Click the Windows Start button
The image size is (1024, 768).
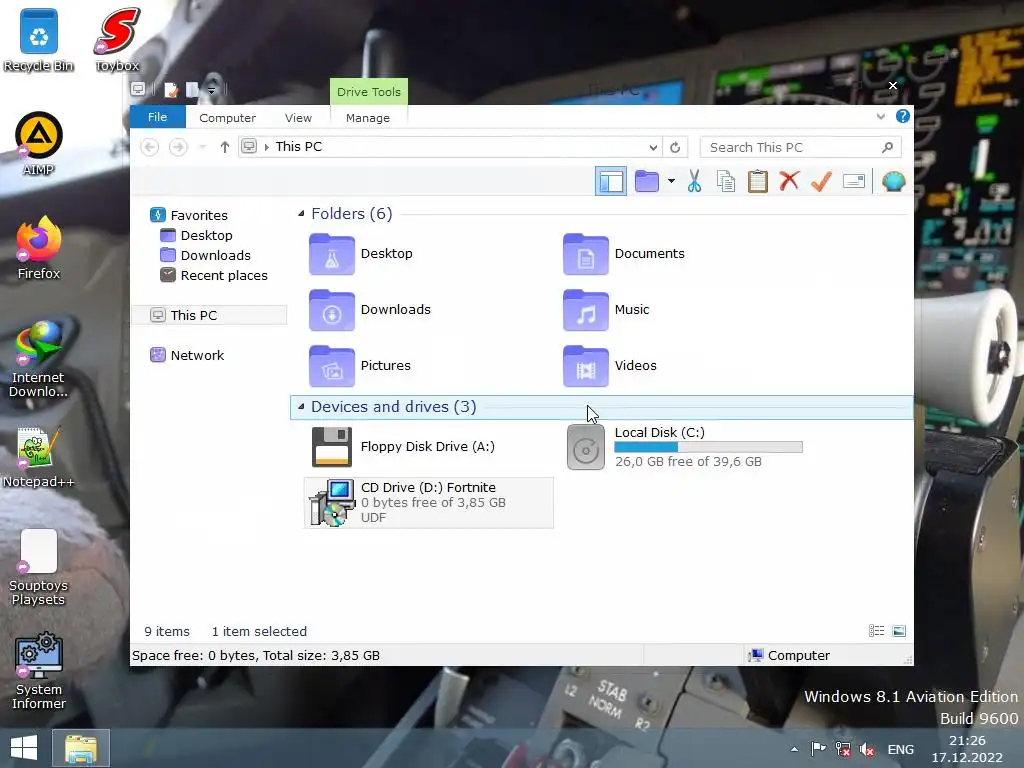[24, 748]
